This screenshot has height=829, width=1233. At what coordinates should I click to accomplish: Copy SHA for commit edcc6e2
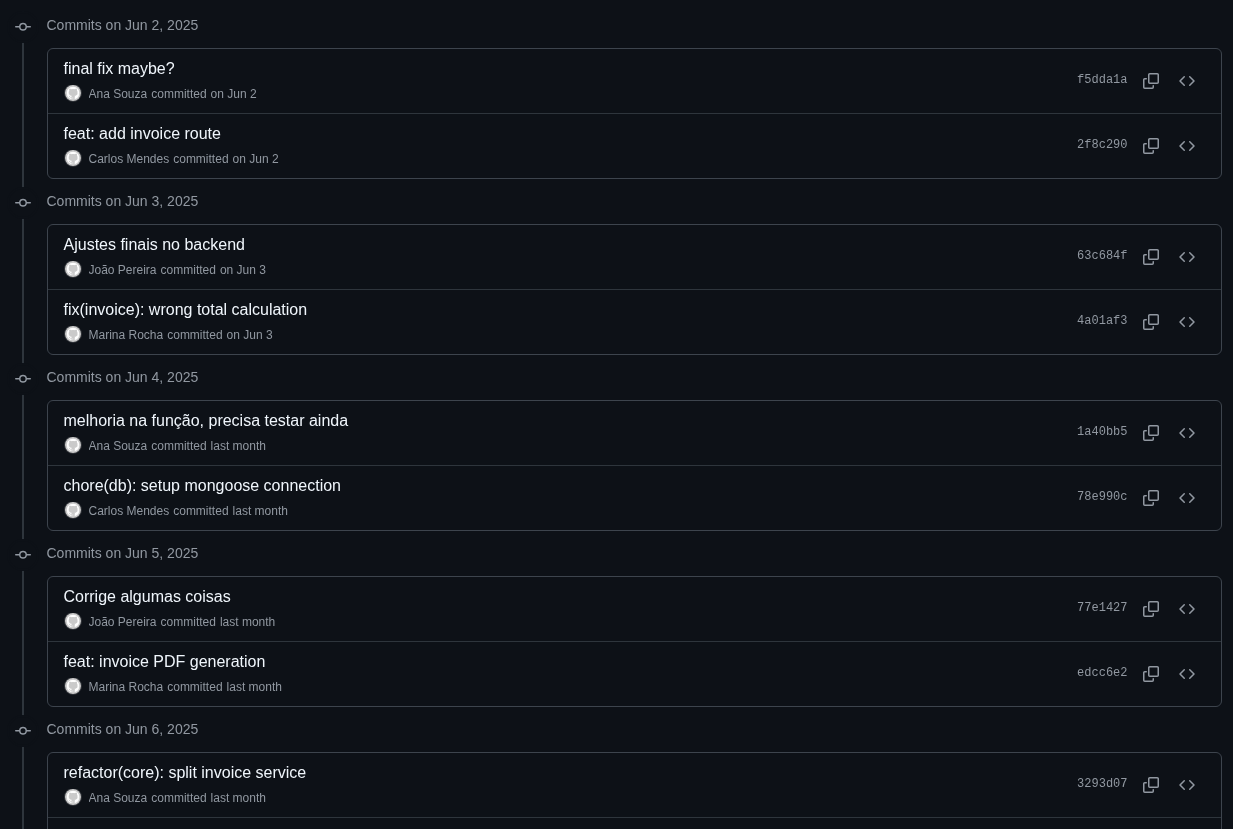click(1151, 674)
